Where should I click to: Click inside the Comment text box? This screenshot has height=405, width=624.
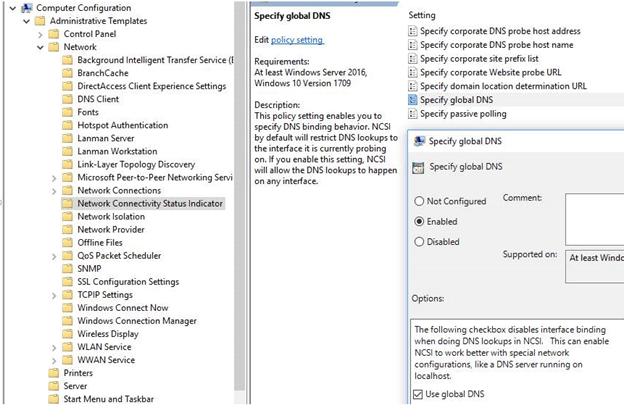(594, 220)
